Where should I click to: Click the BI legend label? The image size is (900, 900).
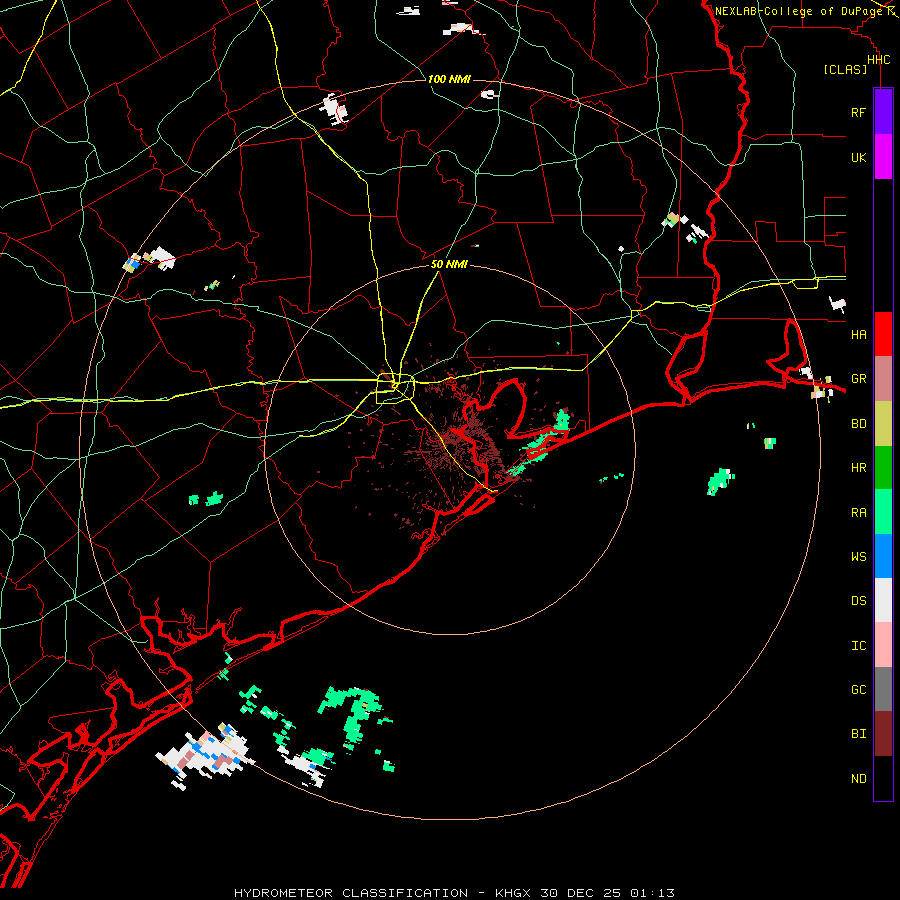point(858,734)
